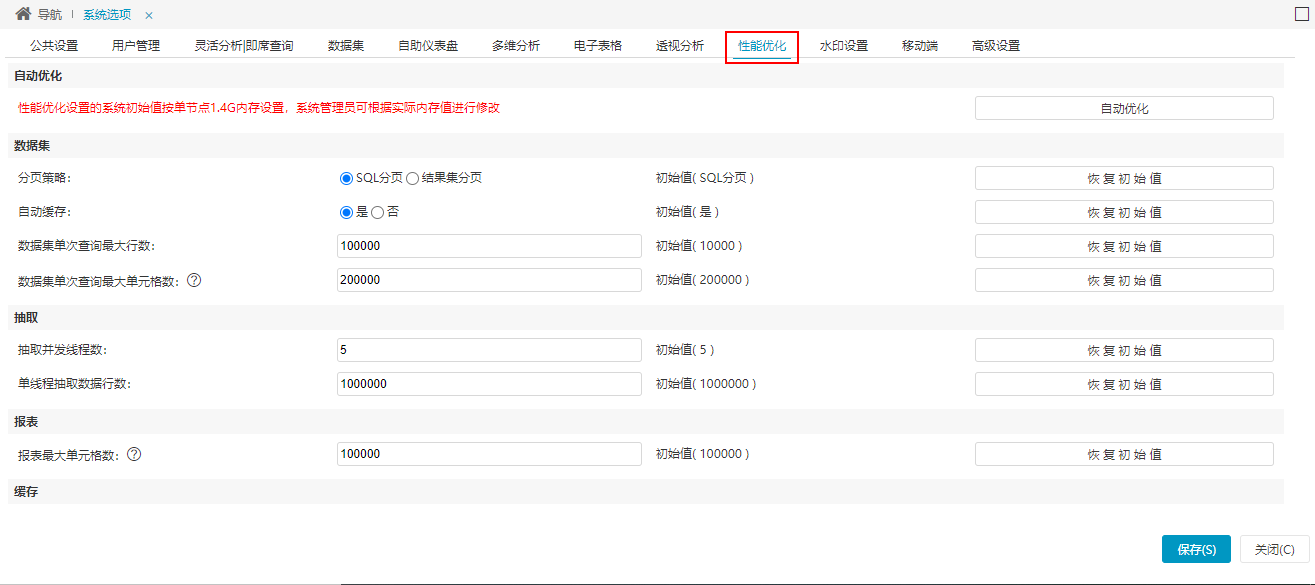
Task: Click the 初始值( 5 ) text
Action: point(684,350)
